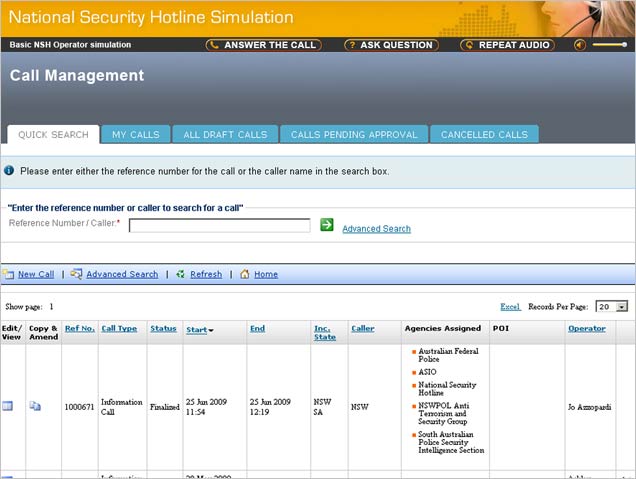The width and height of the screenshot is (636, 479).
Task: Select the Cancelled Calls tab
Action: pyautogui.click(x=484, y=134)
